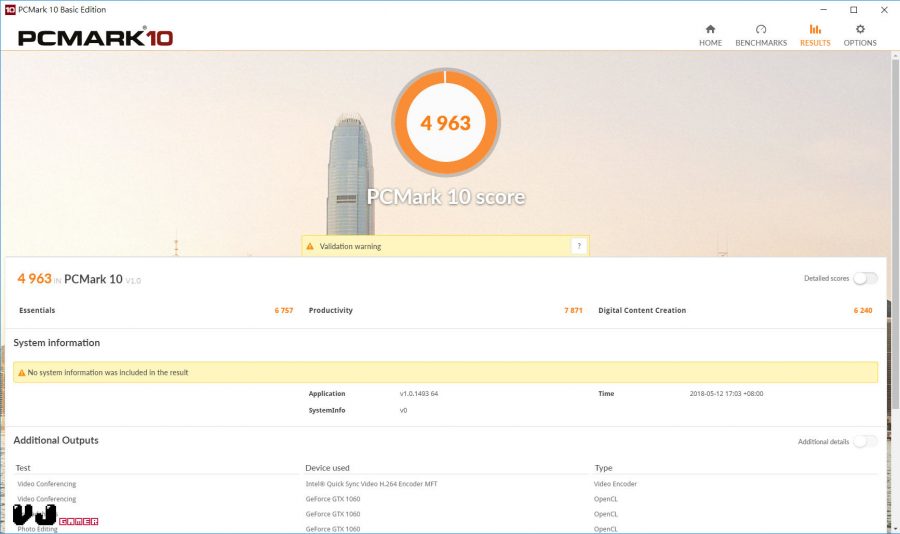Viewport: 900px width, 534px height.
Task: Click the no system information warning bar
Action: pyautogui.click(x=445, y=372)
